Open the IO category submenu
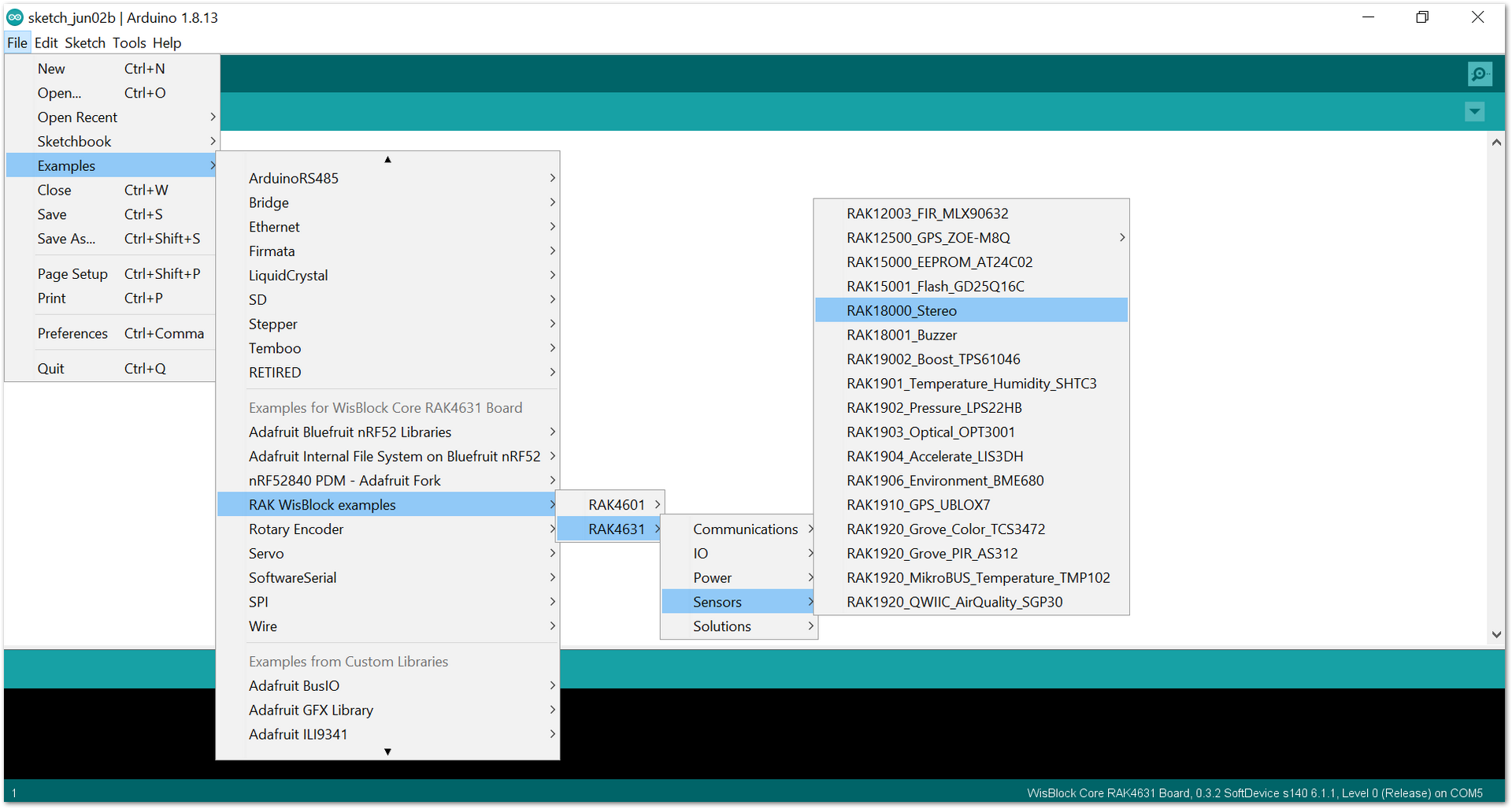Screen dimensions: 1512x809 pos(739,554)
